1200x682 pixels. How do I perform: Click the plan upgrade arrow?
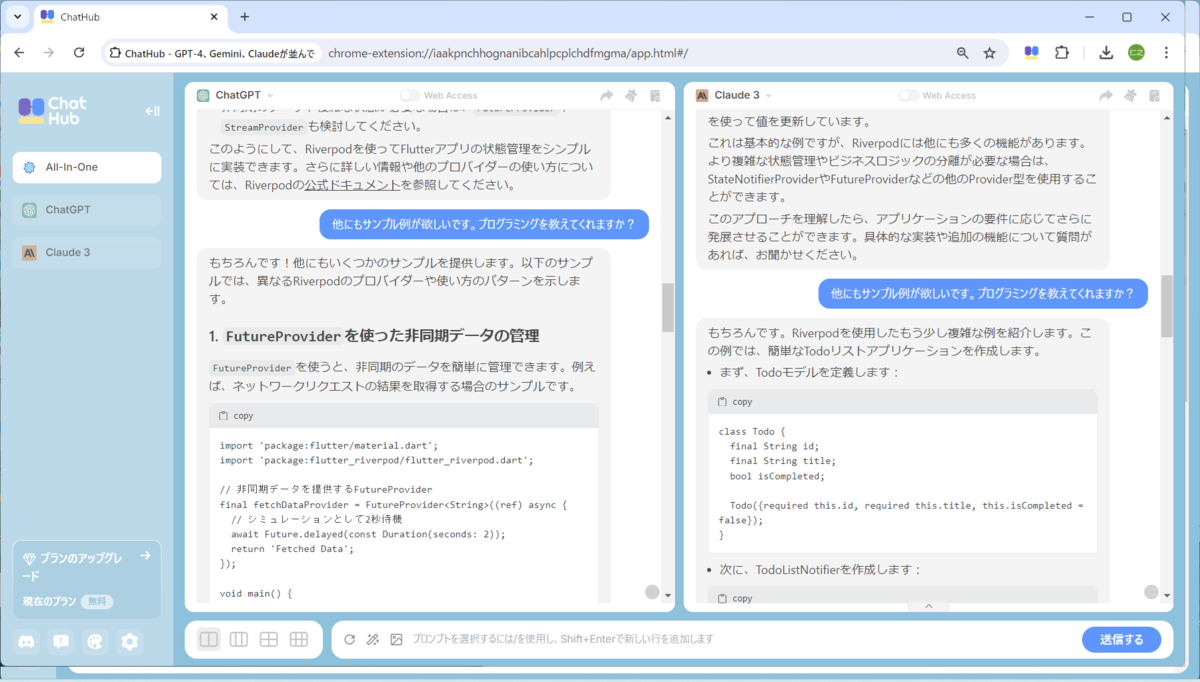145,555
